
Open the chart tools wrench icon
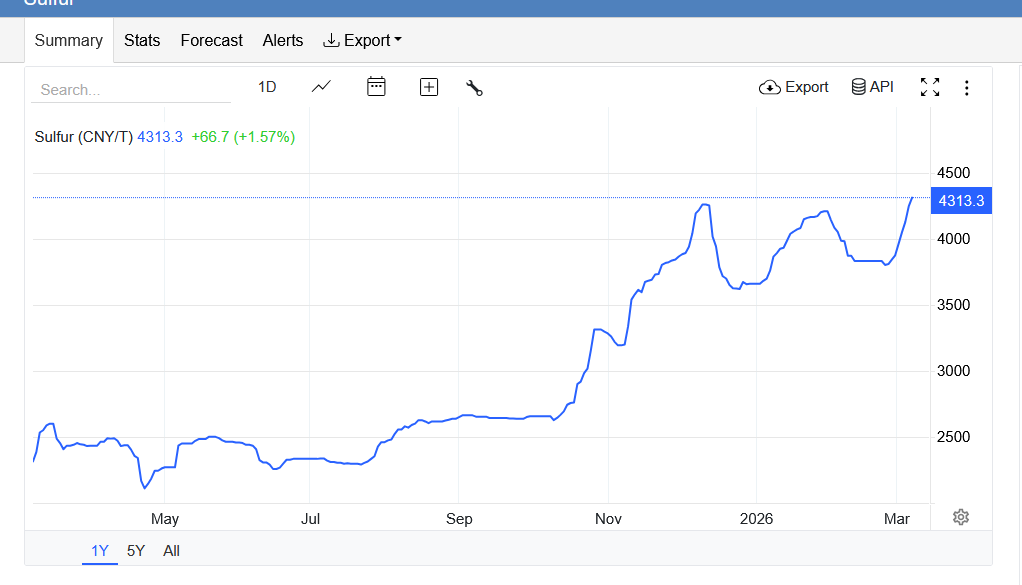[x=474, y=88]
